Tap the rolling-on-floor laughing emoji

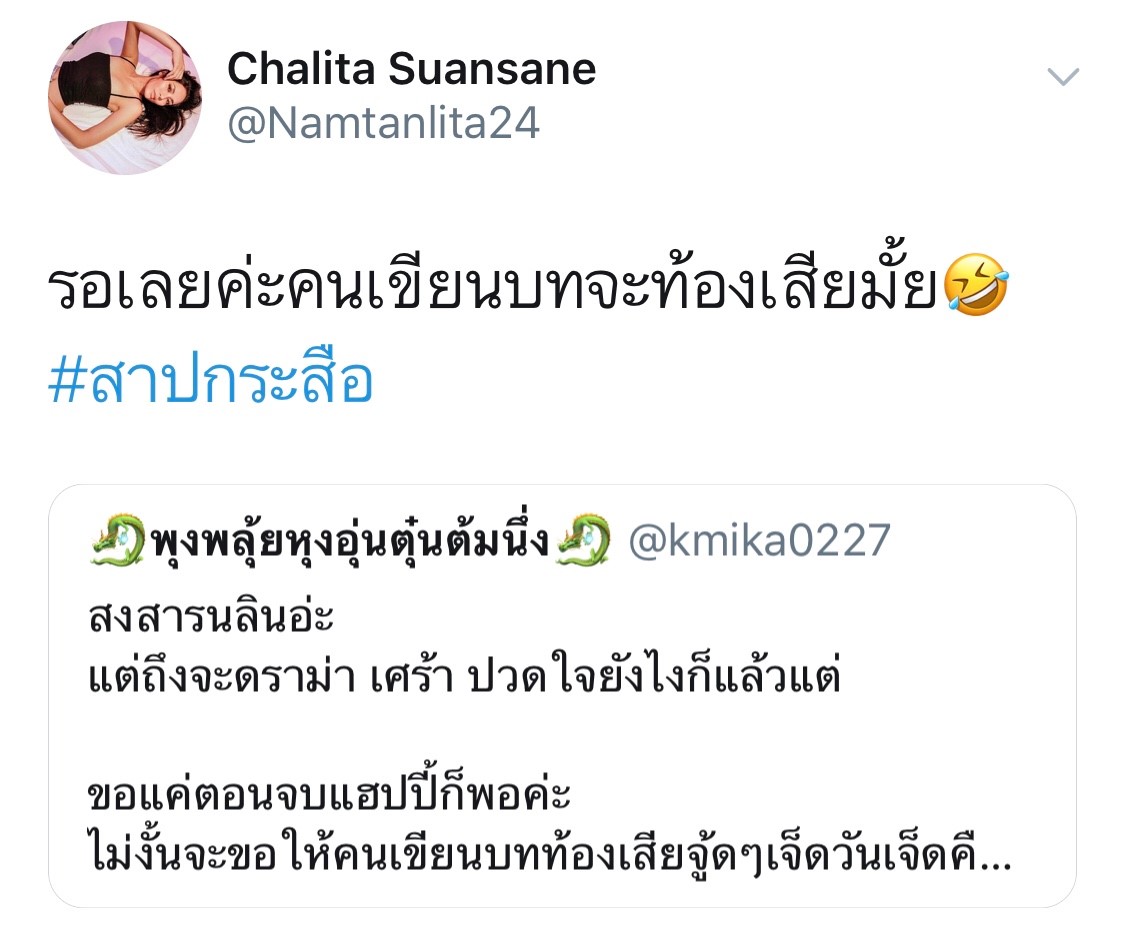(976, 285)
